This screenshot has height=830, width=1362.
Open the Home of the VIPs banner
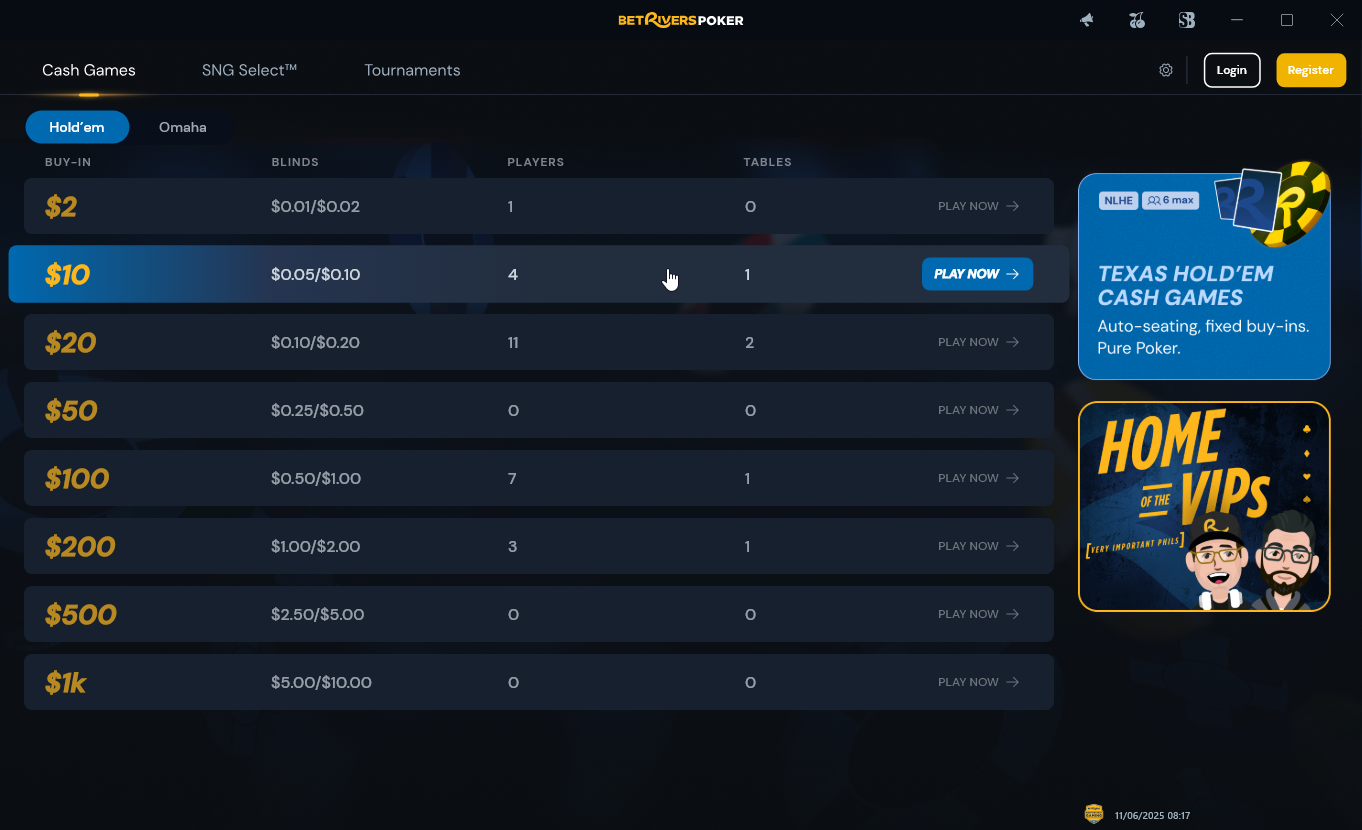tap(1204, 507)
